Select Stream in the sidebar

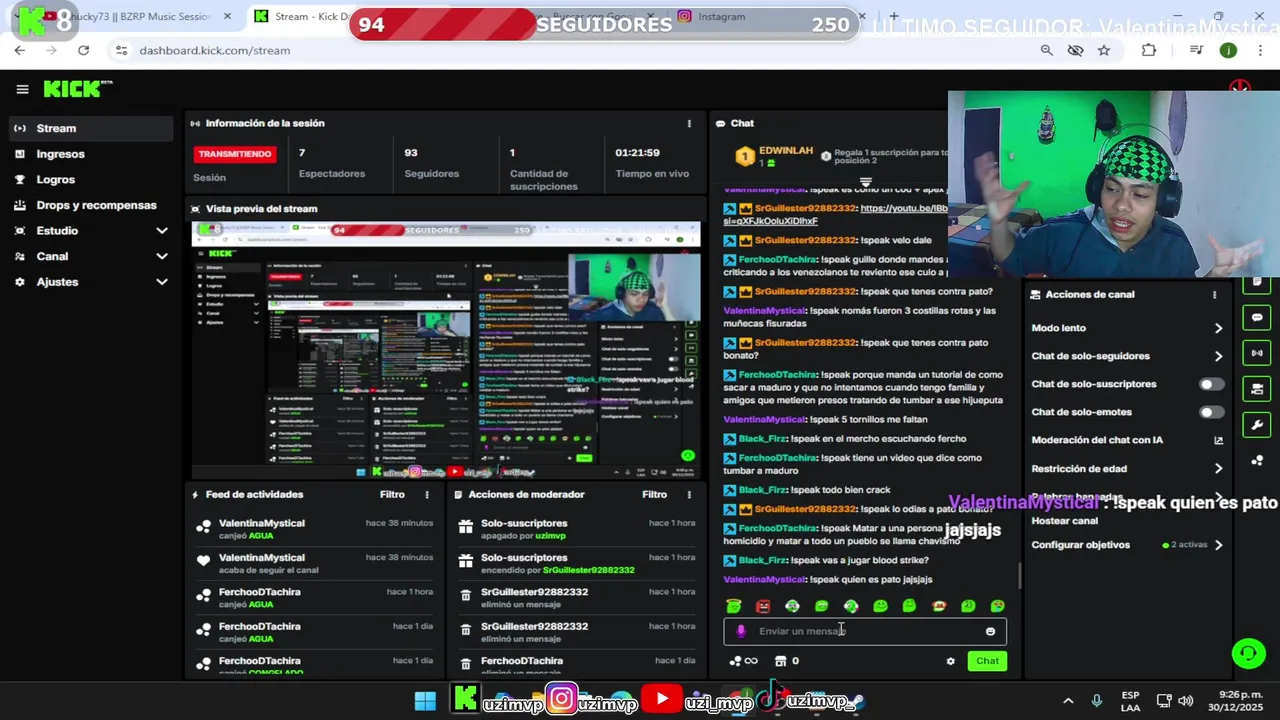[90, 128]
